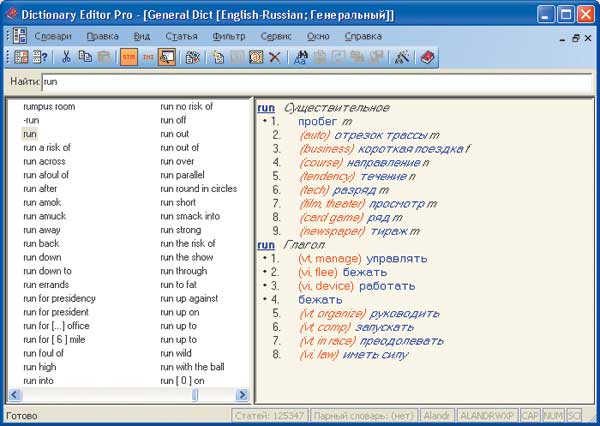Select 'run for [ 6 ] mile' entry
This screenshot has width=600, height=426.
(54, 339)
